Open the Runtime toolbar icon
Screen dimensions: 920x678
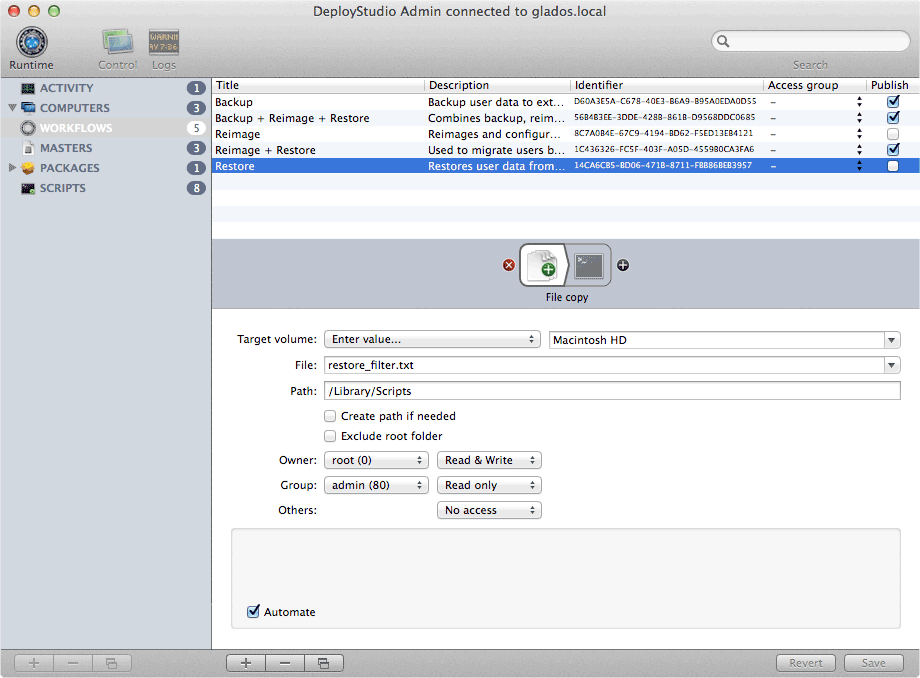coord(31,44)
